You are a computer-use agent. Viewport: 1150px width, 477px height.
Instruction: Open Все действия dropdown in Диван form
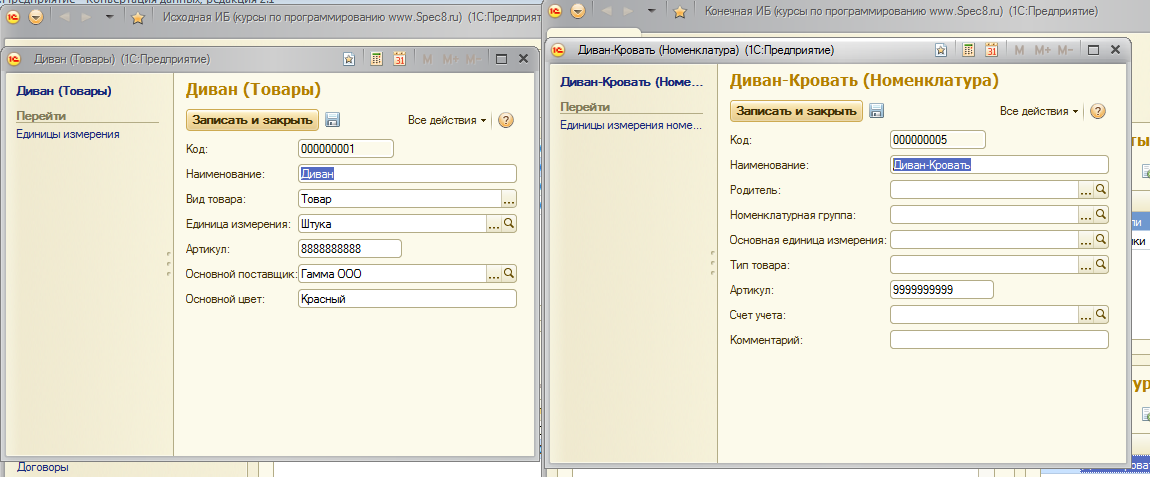(x=447, y=120)
